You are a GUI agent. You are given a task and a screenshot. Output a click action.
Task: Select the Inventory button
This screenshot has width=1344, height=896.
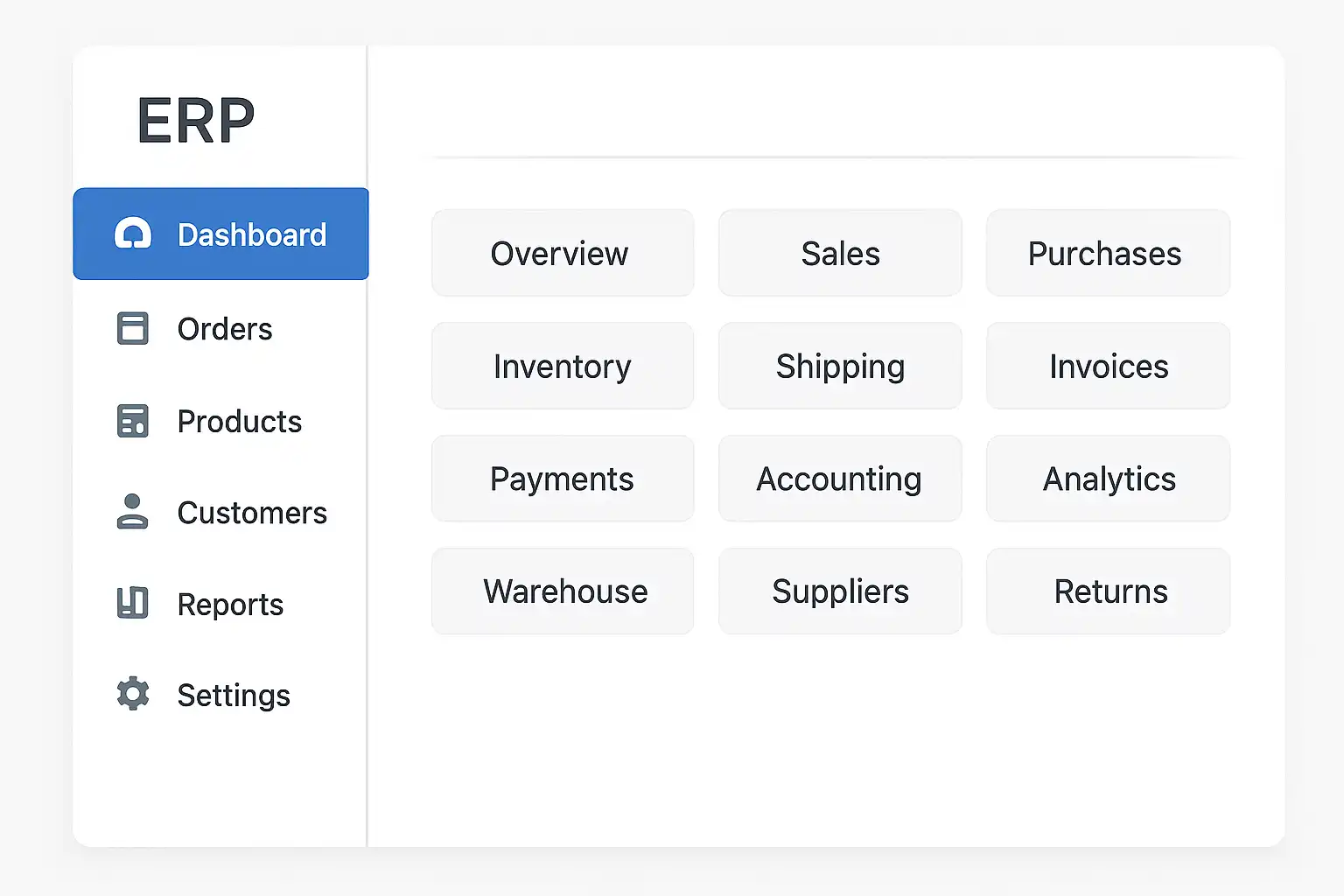pos(563,366)
